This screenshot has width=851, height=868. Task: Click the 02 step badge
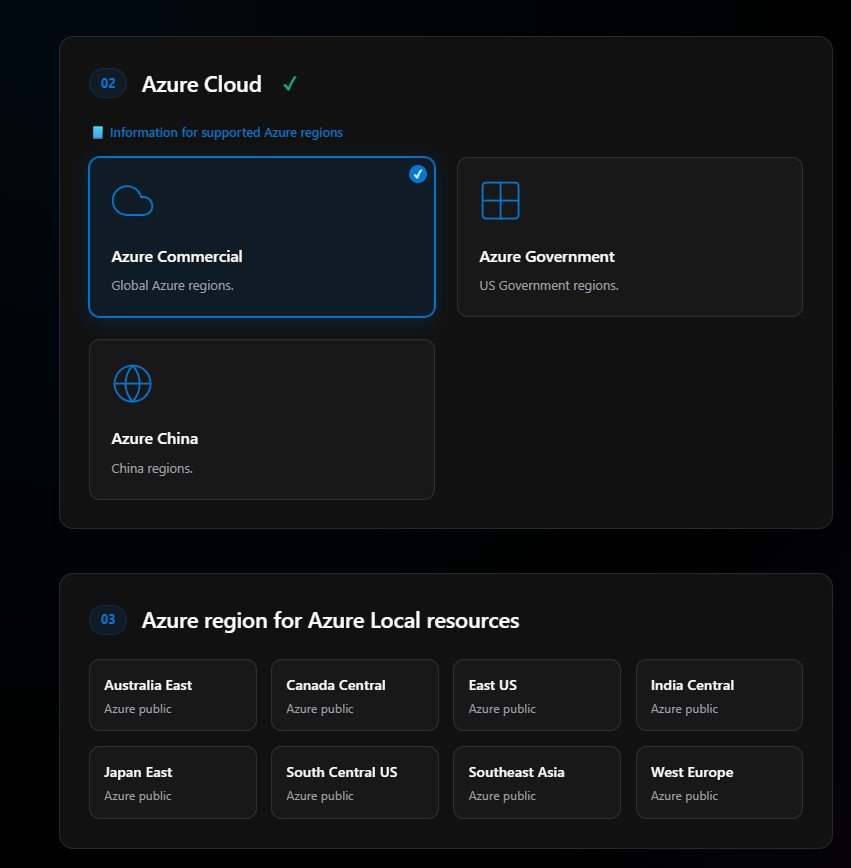click(108, 83)
